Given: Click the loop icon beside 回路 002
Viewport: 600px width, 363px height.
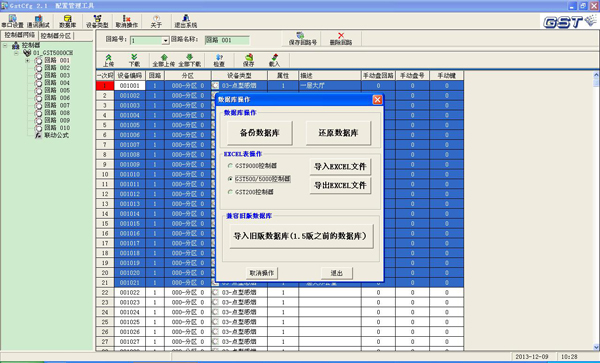Looking at the screenshot, I should tap(38, 68).
